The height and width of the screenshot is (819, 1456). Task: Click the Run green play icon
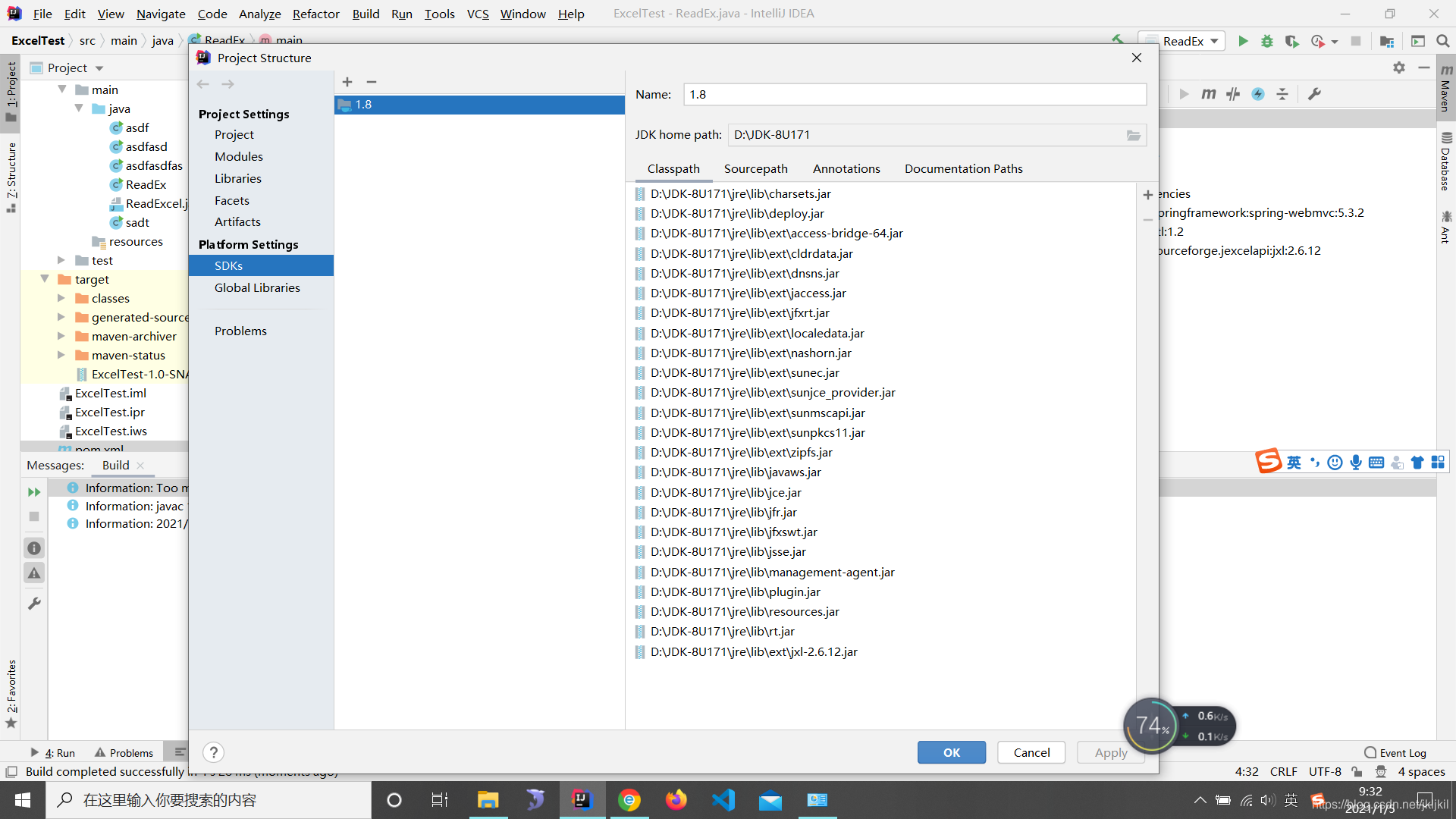tap(1243, 41)
